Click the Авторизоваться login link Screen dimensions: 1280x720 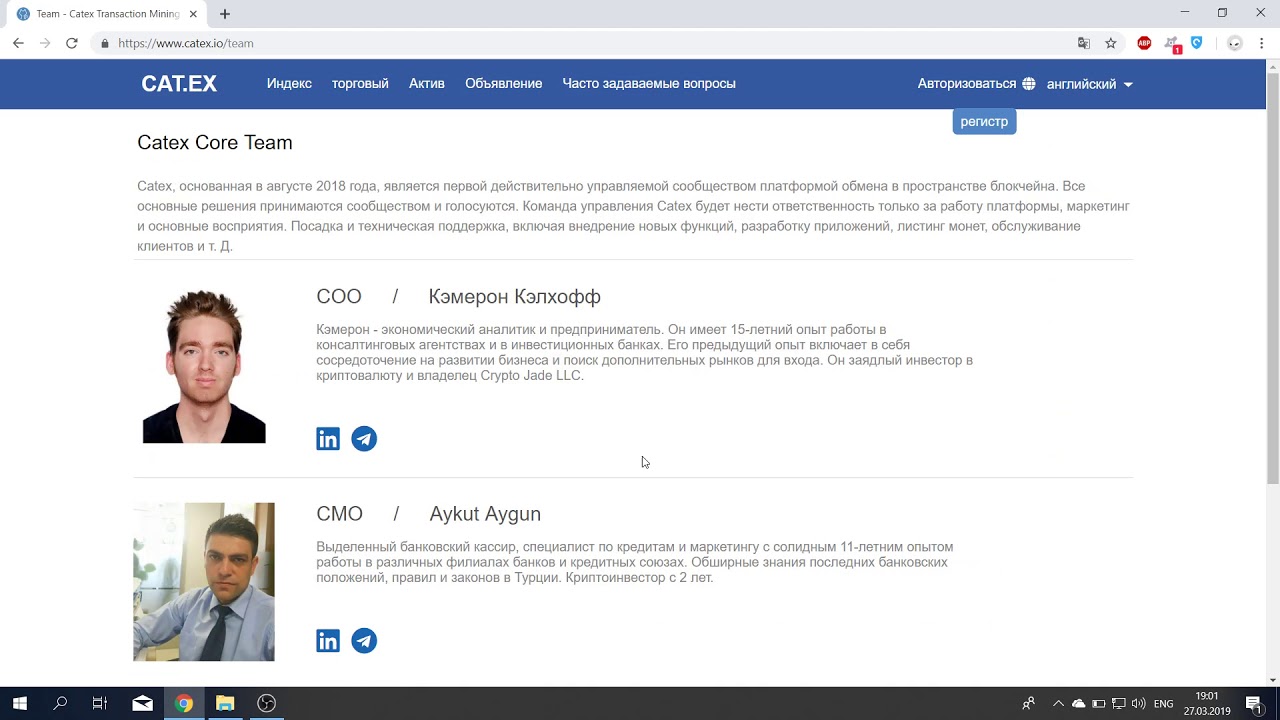[967, 84]
